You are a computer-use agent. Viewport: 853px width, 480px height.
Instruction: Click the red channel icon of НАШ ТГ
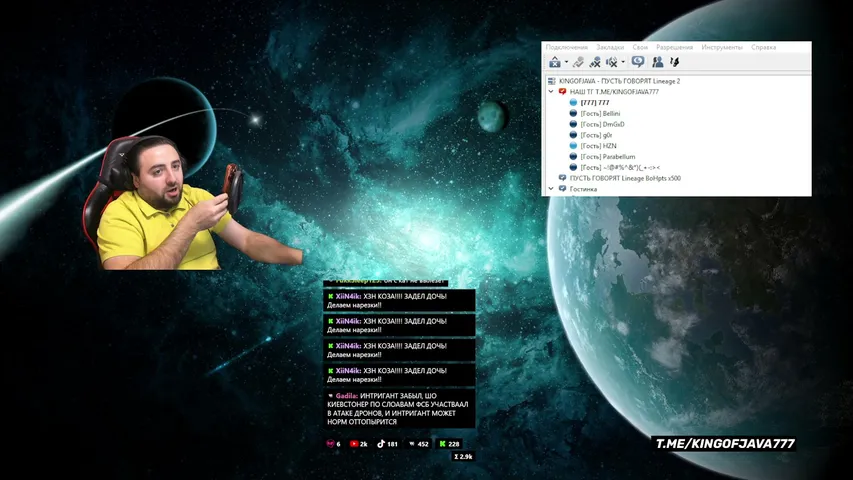click(563, 92)
